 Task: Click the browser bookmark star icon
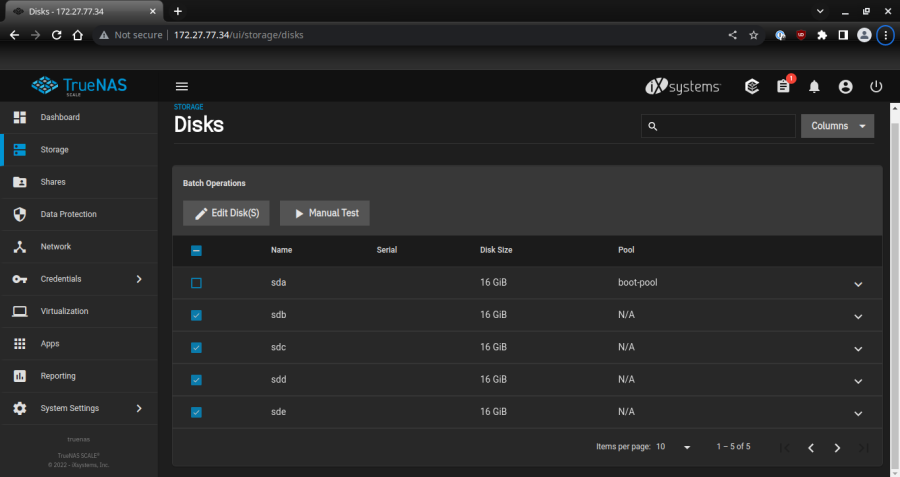[x=754, y=34]
